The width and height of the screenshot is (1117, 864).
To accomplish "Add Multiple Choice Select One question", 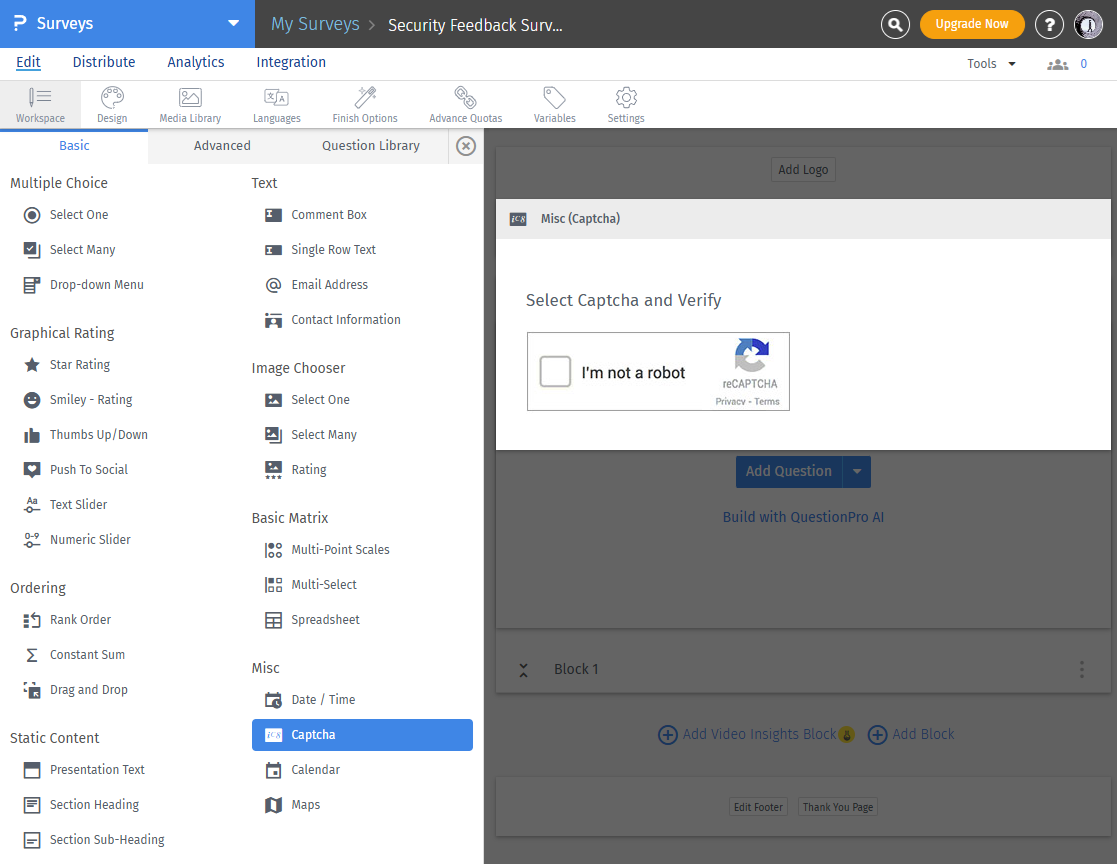I will coord(66,214).
